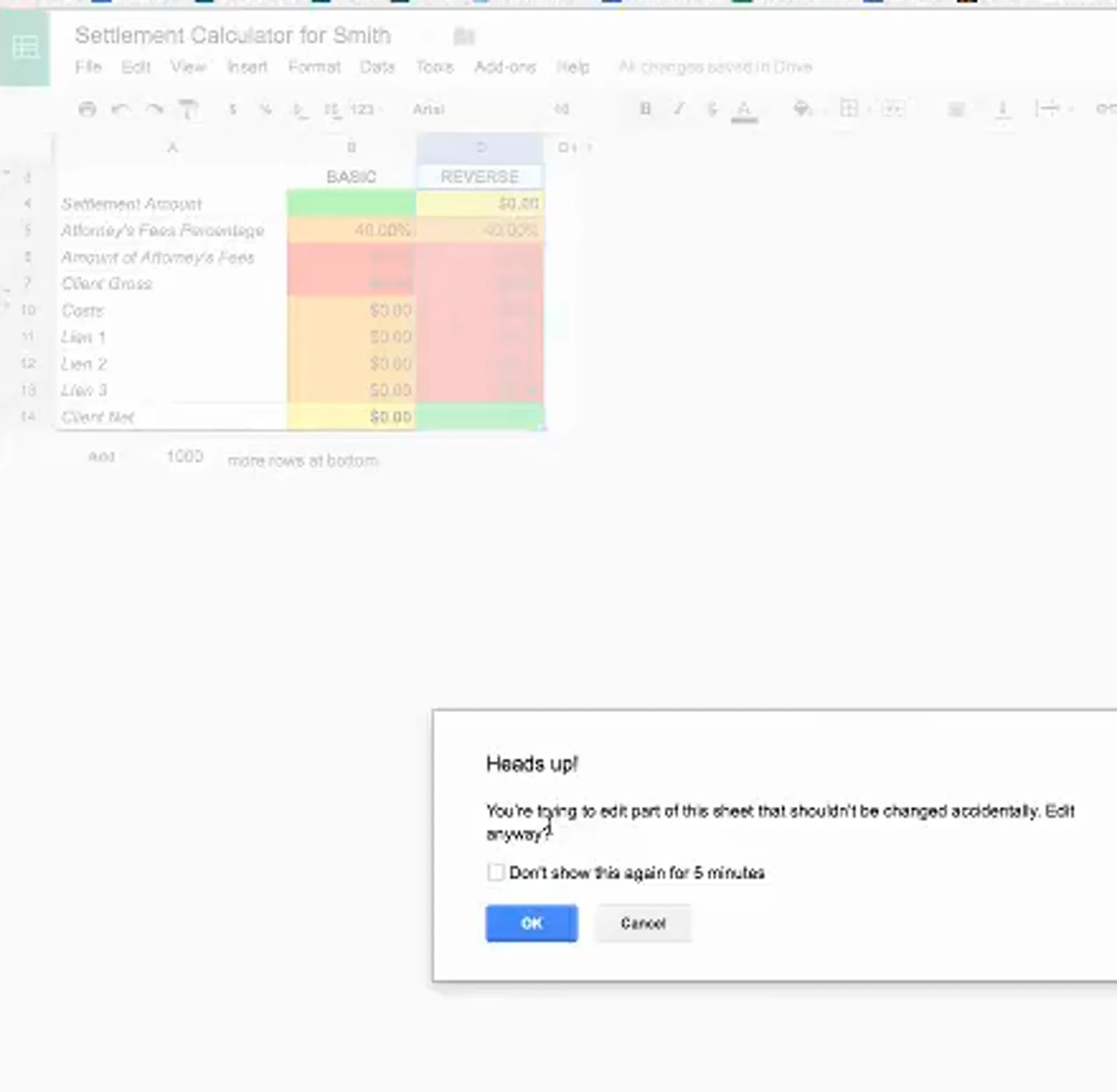Apply percent format with the percent icon
Screen dimensions: 1117x1092
(265, 109)
